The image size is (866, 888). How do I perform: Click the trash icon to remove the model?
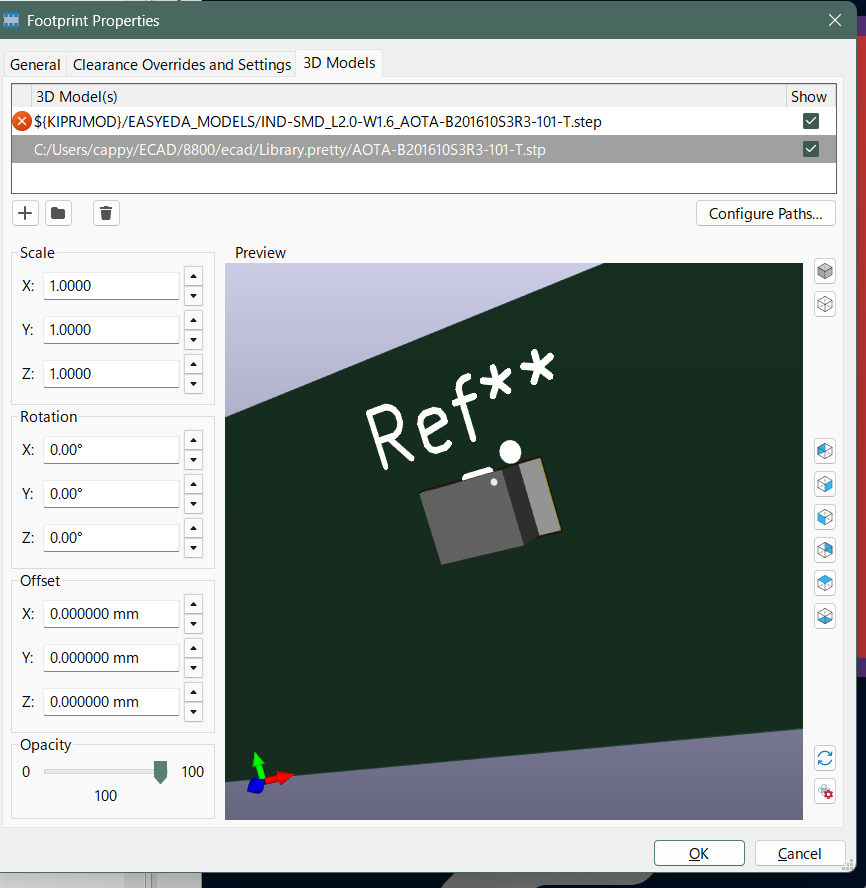click(x=107, y=213)
